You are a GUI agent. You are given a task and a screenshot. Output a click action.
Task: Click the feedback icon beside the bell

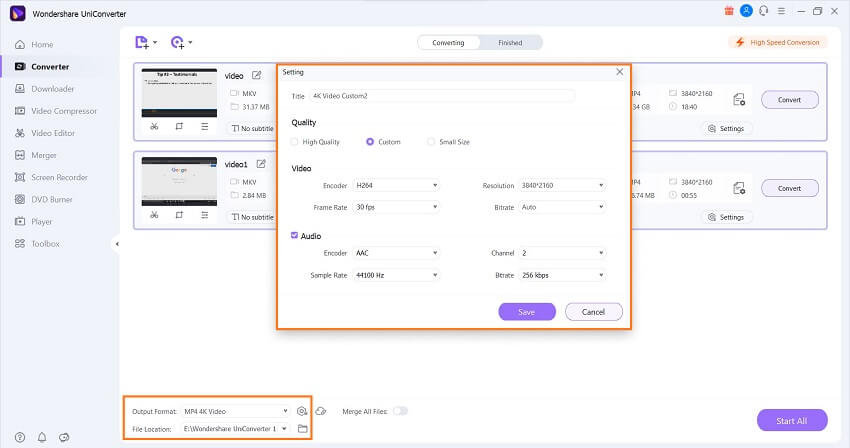coord(64,437)
